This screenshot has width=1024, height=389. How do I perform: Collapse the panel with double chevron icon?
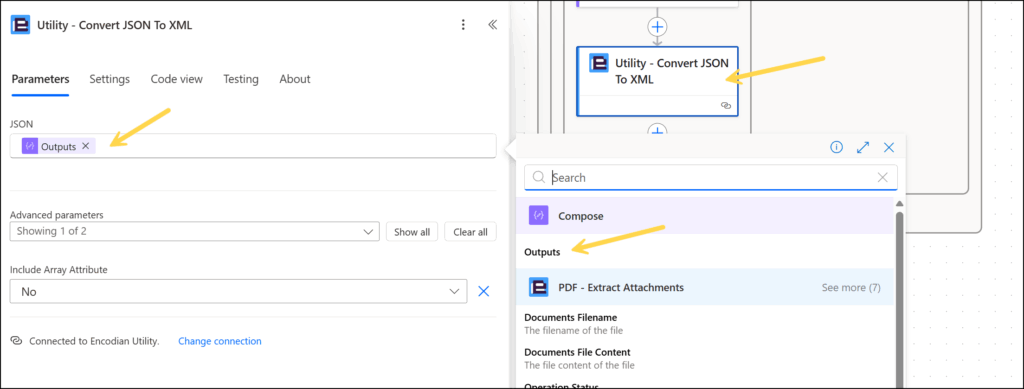tap(492, 25)
